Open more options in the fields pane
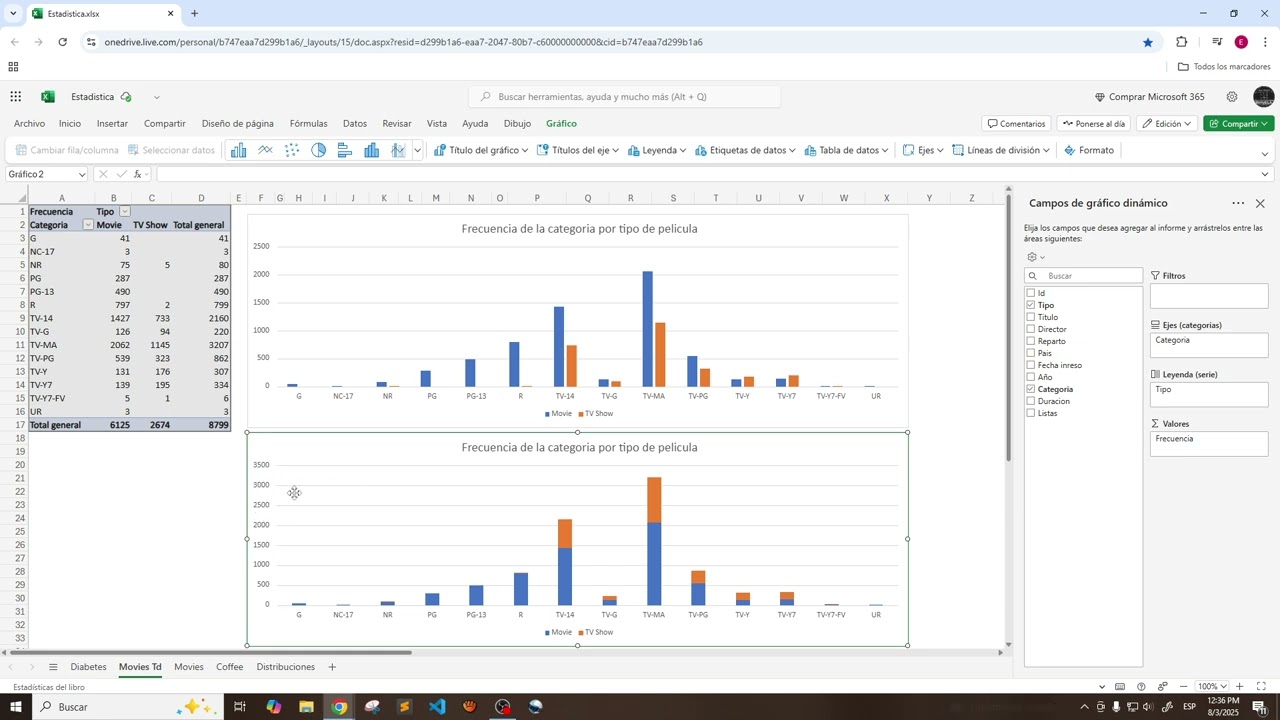This screenshot has width=1280, height=720. [1238, 203]
